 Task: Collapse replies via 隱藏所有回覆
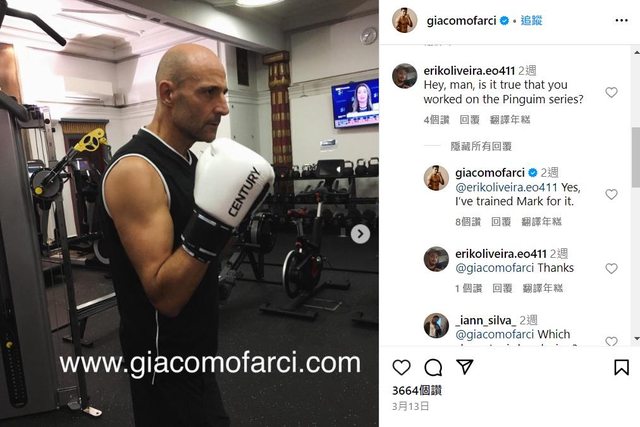coord(481,146)
